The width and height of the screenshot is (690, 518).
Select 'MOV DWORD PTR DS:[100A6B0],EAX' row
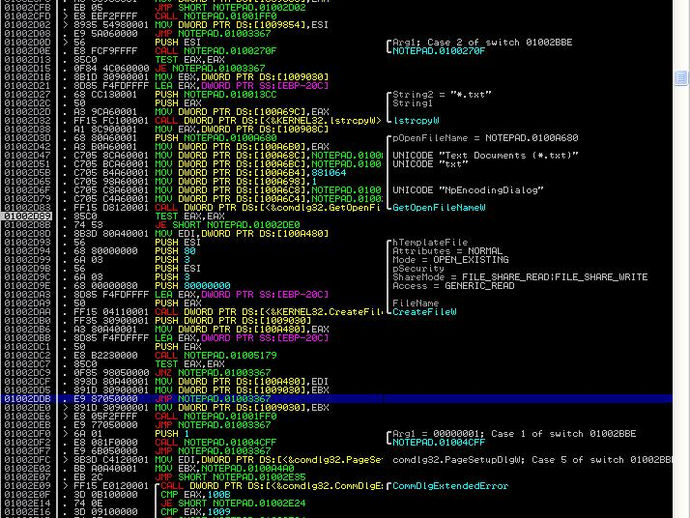coord(242,147)
